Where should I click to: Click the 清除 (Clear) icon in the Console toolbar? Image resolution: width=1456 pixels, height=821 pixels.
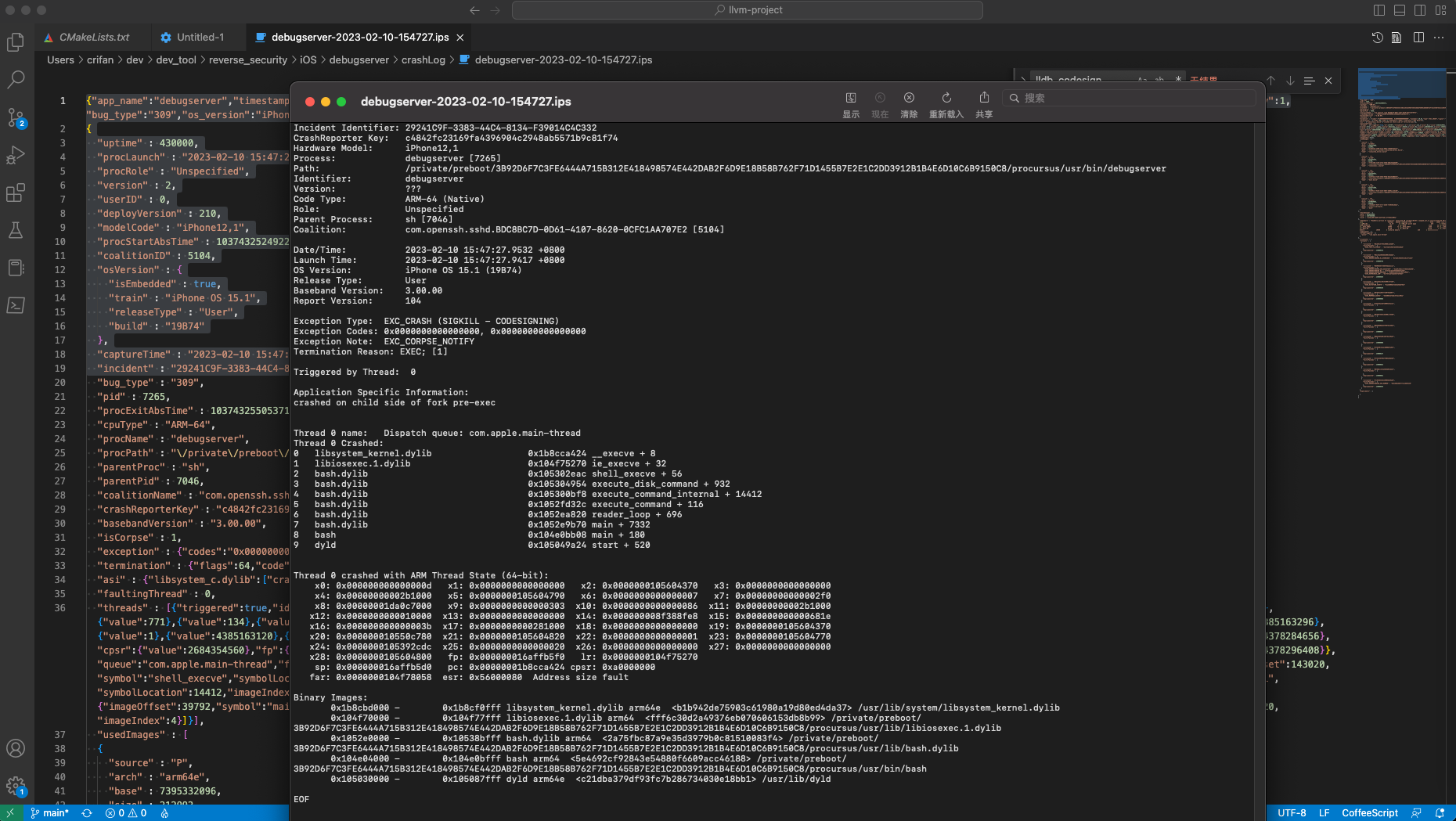click(909, 98)
